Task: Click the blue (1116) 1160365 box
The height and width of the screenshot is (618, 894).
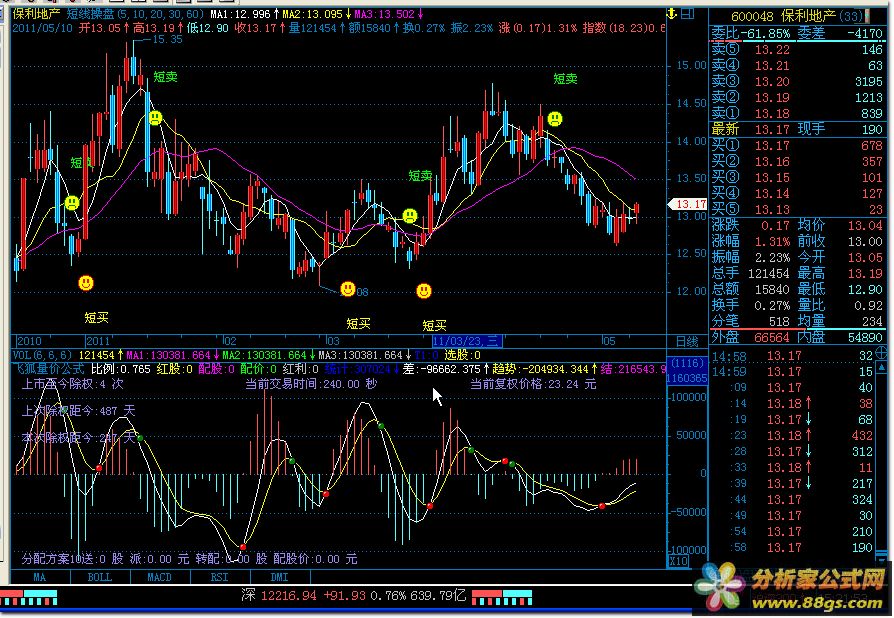Action: pos(687,371)
